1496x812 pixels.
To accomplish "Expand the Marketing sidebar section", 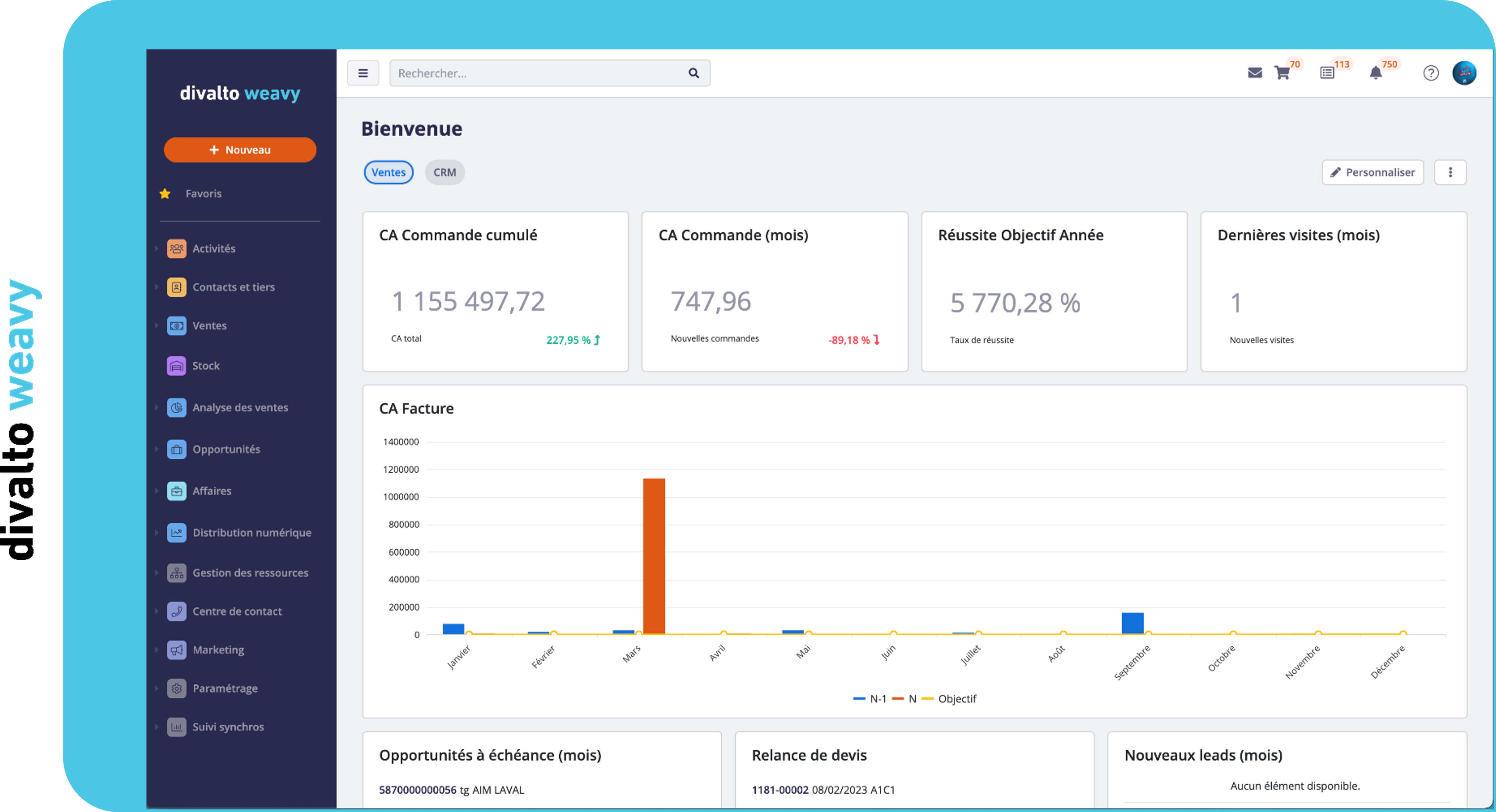I will pos(218,650).
